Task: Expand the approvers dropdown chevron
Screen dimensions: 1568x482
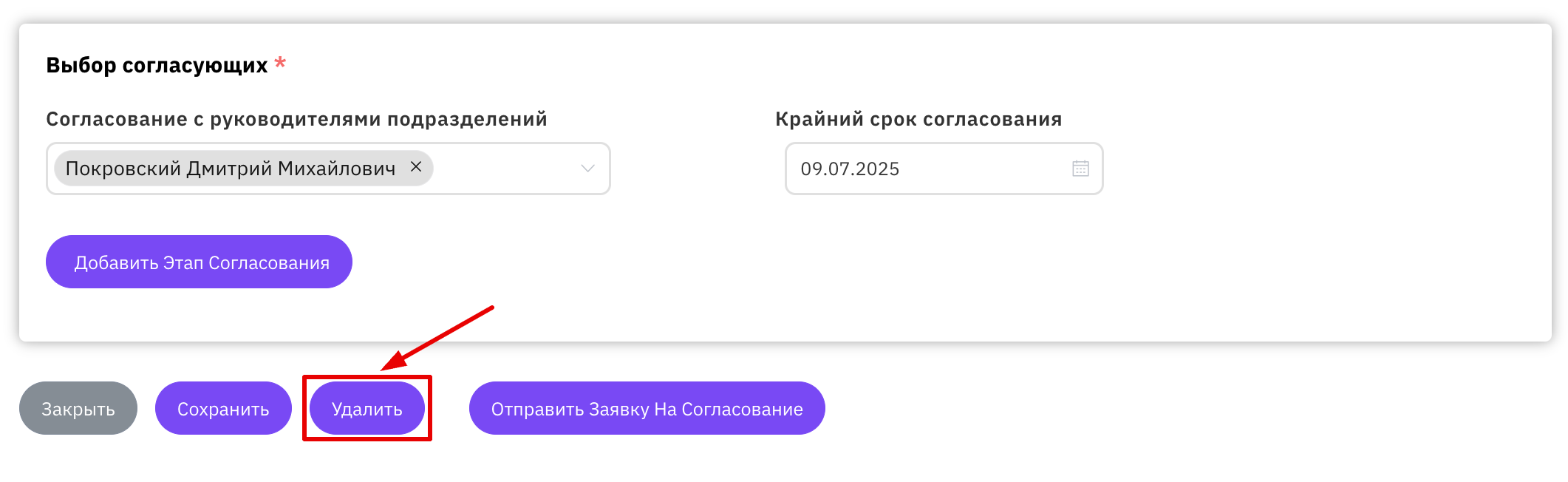Action: click(587, 169)
